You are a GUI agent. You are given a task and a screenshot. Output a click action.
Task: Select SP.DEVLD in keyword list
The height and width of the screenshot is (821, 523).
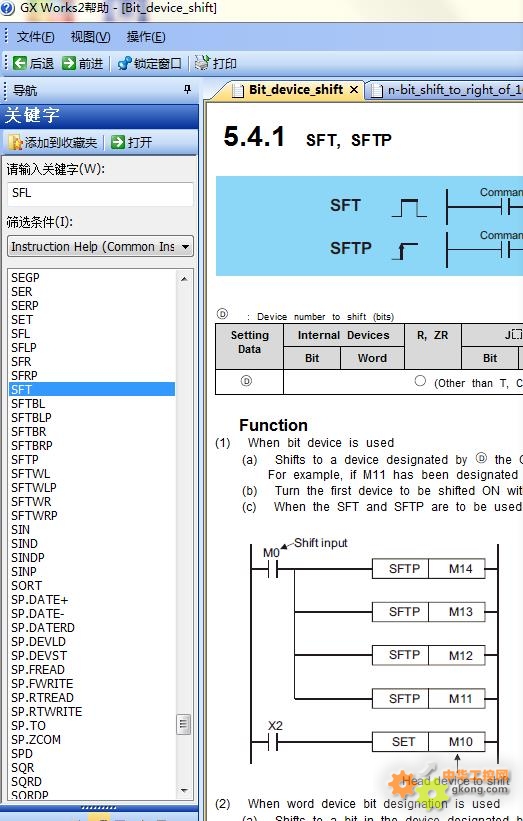click(38, 642)
